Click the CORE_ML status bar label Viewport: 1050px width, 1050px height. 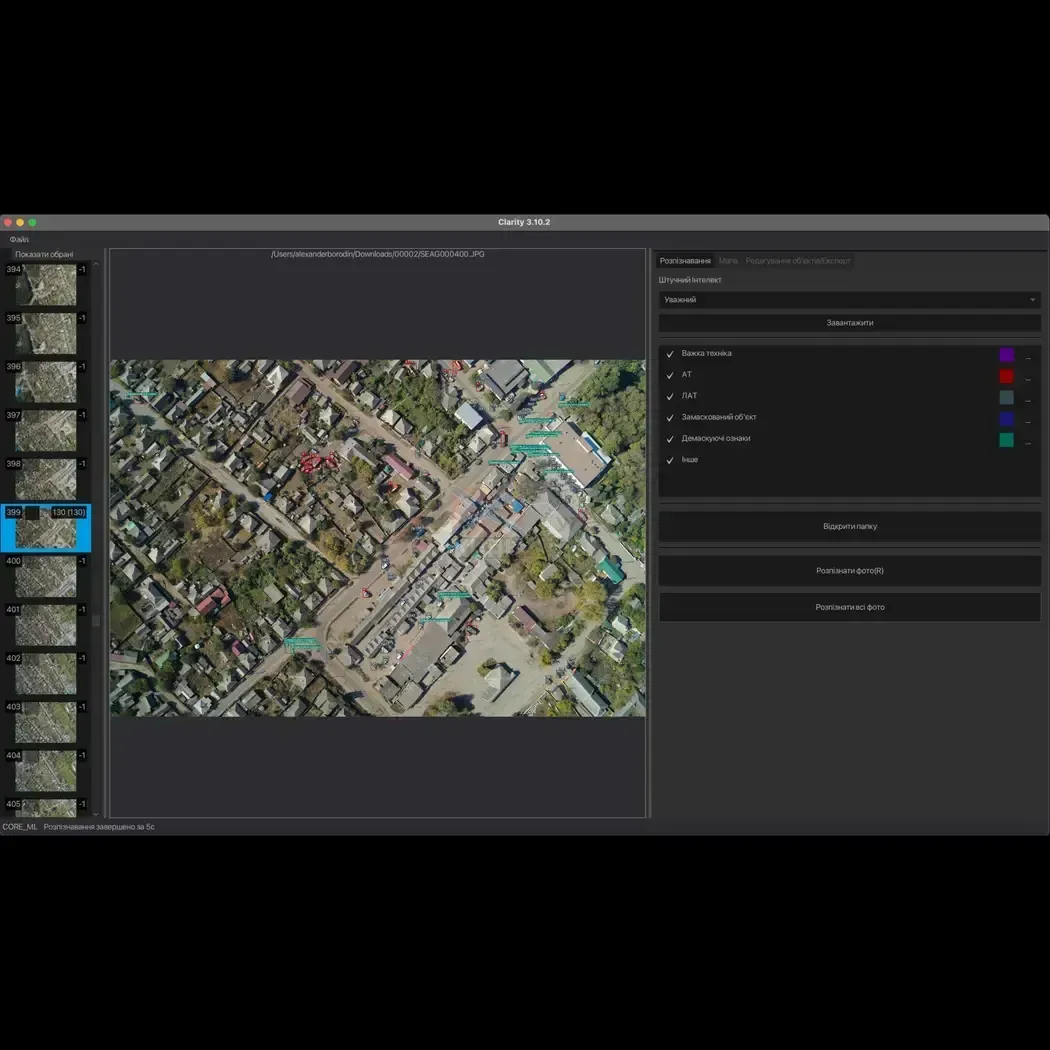click(x=20, y=827)
